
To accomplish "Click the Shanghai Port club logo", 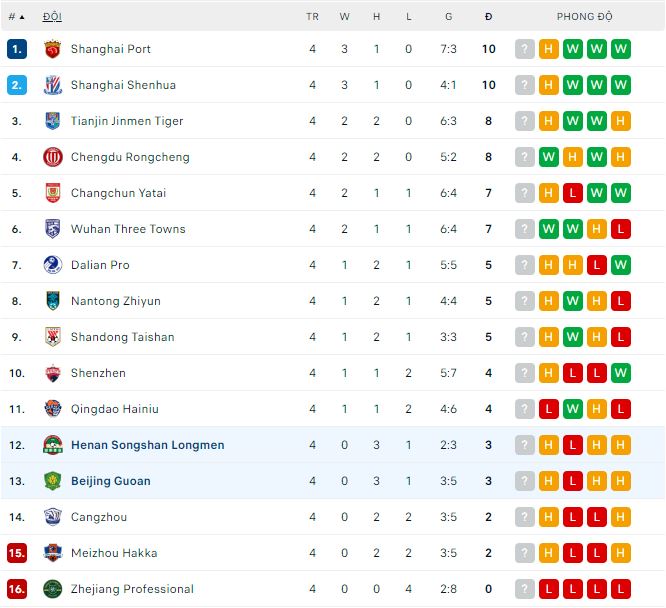I will click(53, 49).
